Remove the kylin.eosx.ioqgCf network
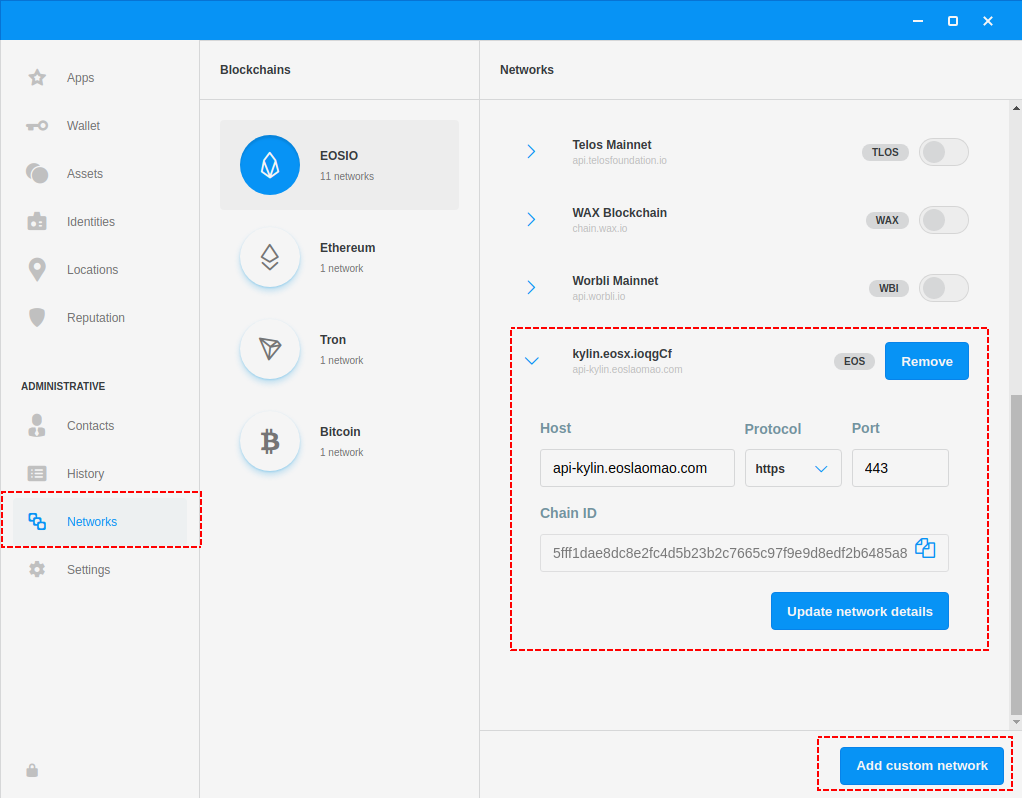This screenshot has width=1022, height=798. [926, 361]
